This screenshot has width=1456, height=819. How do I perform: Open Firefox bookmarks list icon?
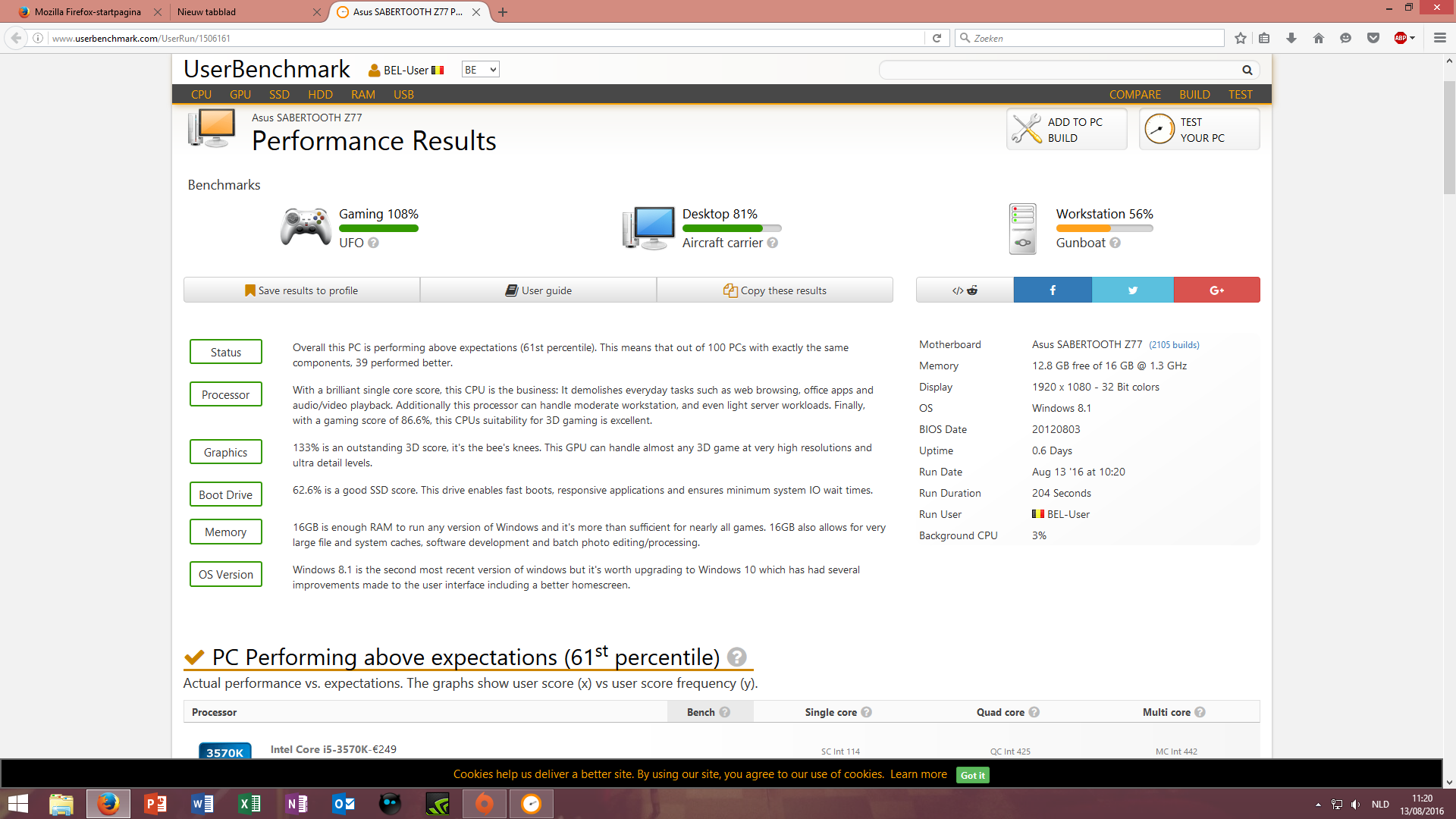(1264, 38)
